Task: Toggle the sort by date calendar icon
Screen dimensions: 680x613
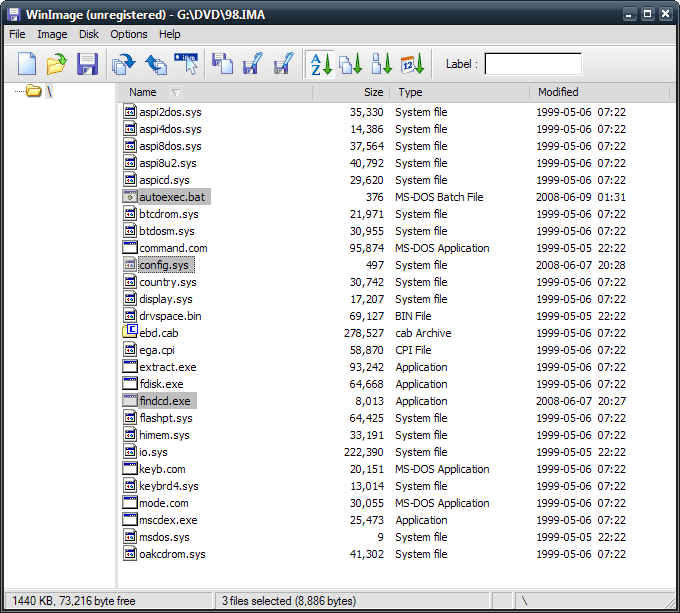Action: [x=412, y=64]
